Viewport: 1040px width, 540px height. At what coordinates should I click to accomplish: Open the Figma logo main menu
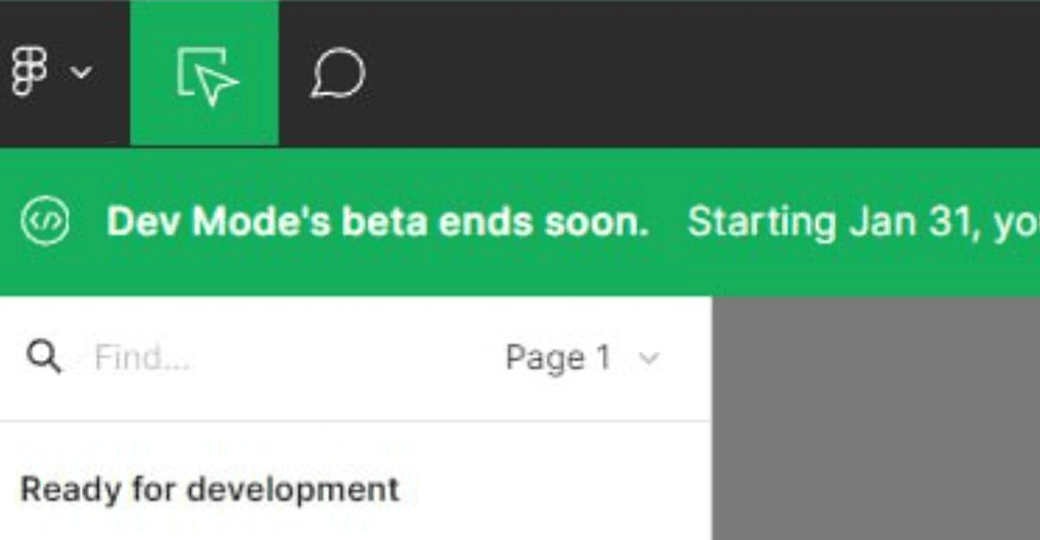[x=30, y=72]
